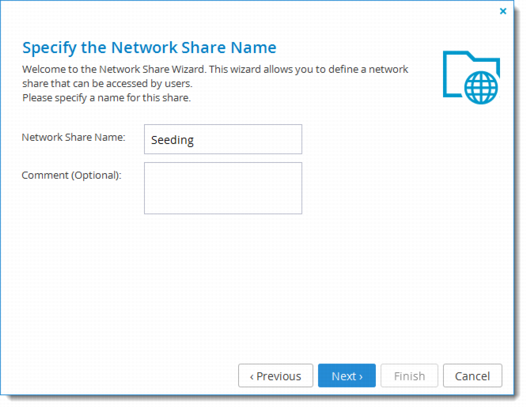
Task: Click the Seeding text in name field
Action: click(x=172, y=140)
